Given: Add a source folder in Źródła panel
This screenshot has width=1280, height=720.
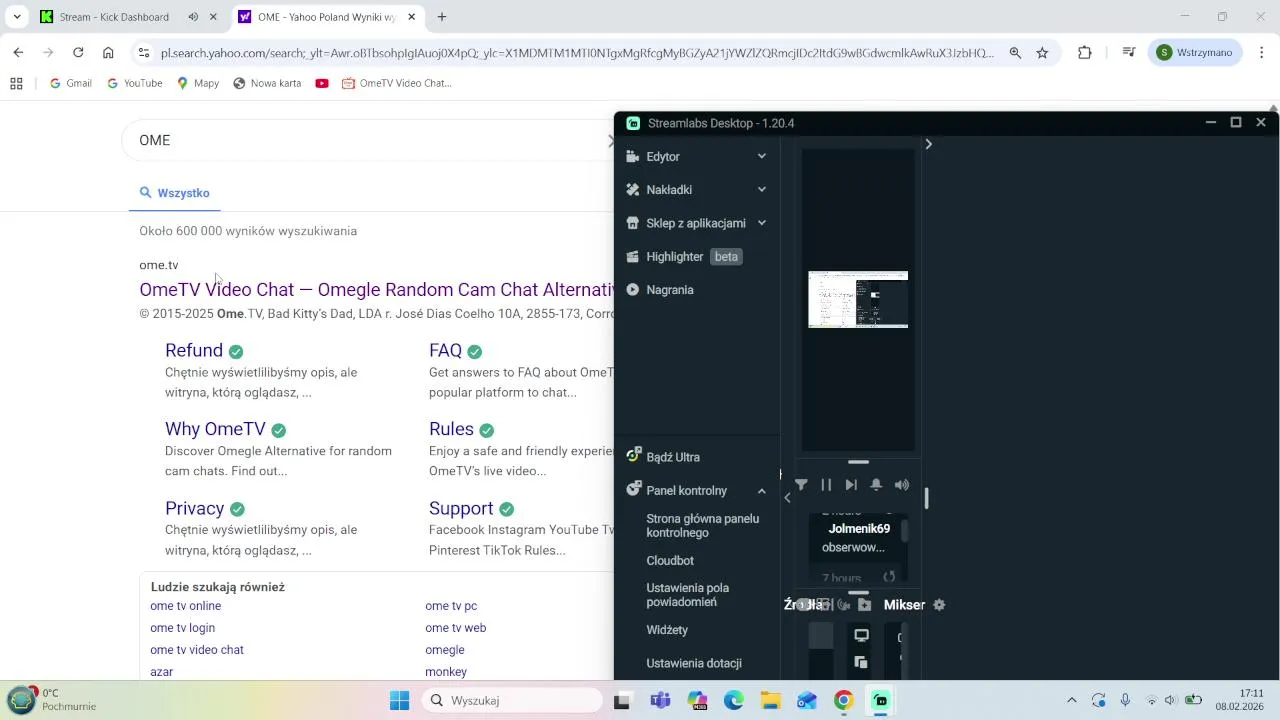Looking at the screenshot, I should click(865, 605).
